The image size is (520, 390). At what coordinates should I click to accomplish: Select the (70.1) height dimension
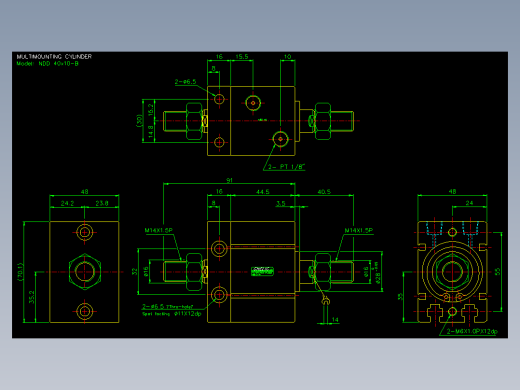(21, 272)
